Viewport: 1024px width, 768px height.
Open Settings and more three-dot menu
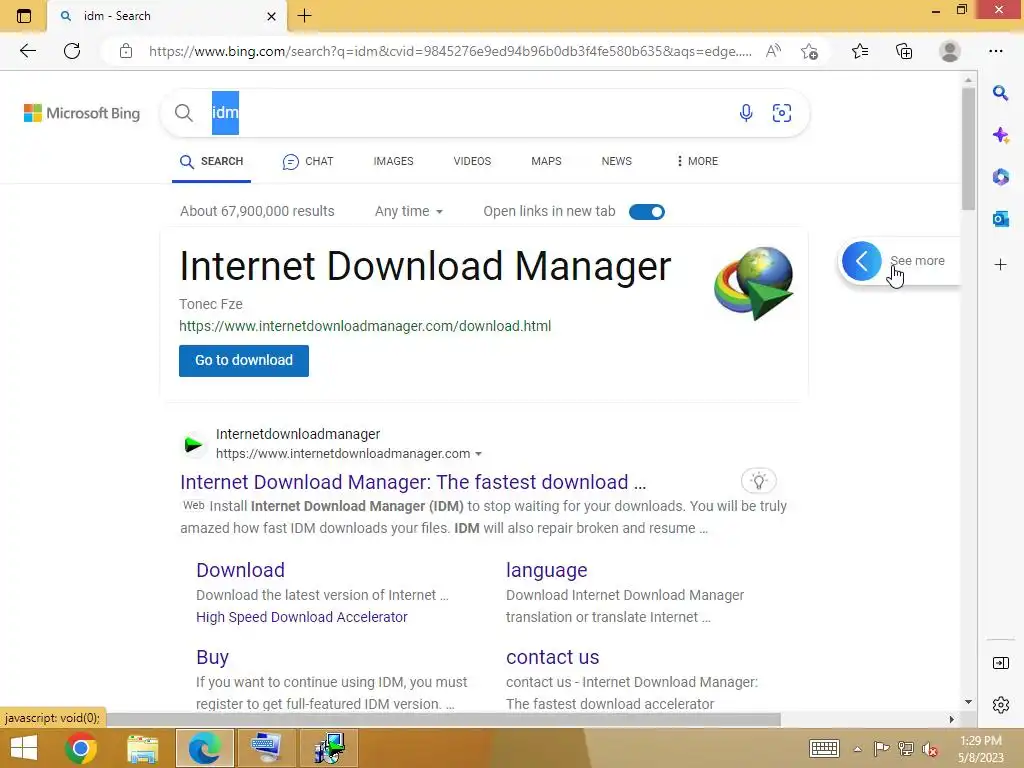tap(995, 51)
